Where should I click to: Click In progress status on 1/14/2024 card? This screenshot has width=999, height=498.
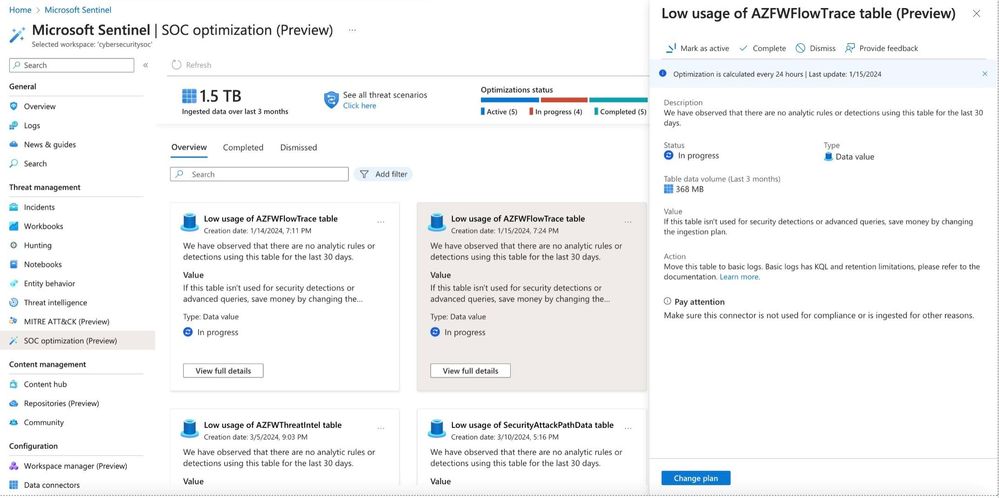coord(211,332)
